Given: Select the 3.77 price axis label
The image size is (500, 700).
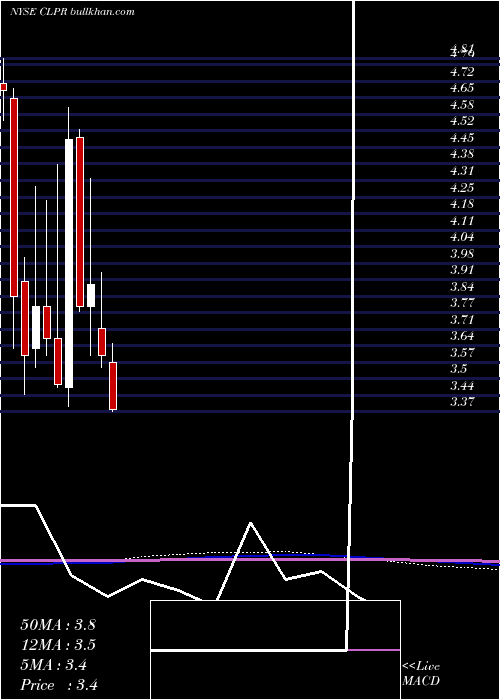Looking at the screenshot, I should (462, 303).
